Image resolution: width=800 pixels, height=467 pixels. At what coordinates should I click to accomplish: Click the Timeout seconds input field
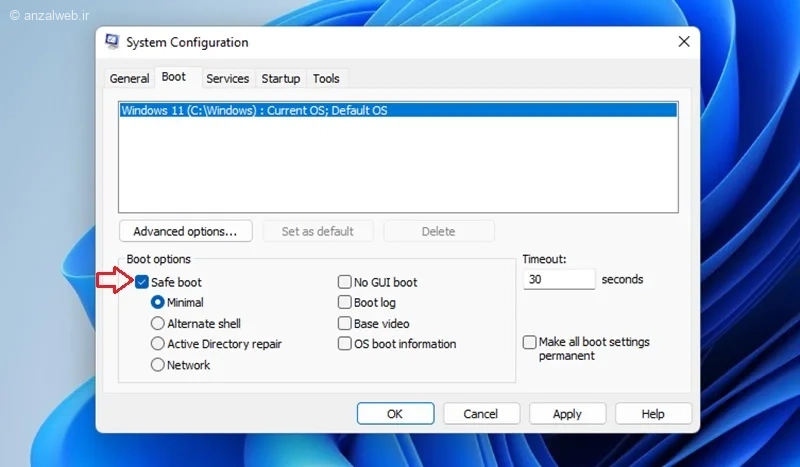559,279
